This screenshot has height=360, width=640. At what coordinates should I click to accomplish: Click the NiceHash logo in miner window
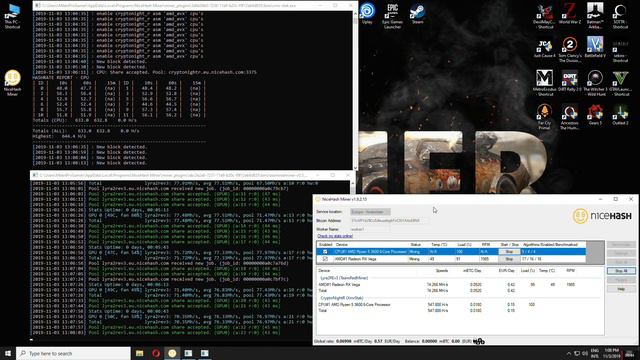pyautogui.click(x=602, y=216)
